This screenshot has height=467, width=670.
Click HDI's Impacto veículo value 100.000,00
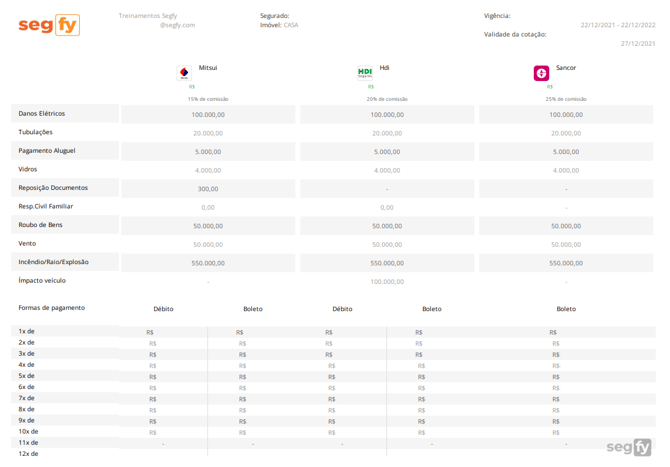tap(387, 282)
